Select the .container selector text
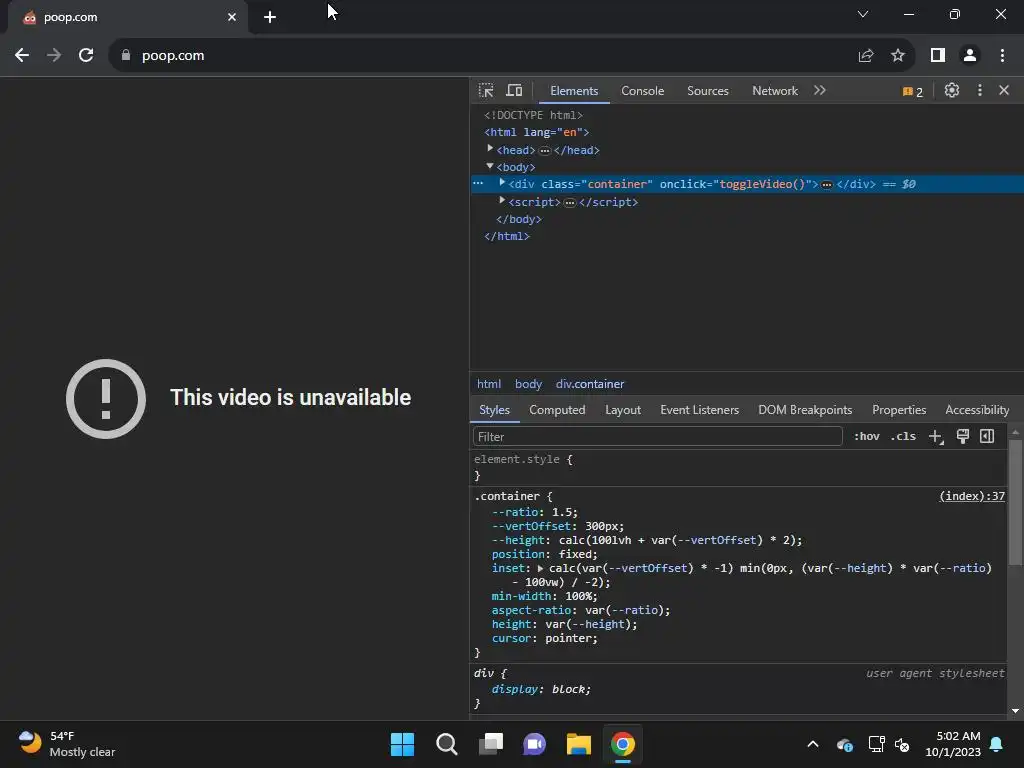 pos(507,496)
